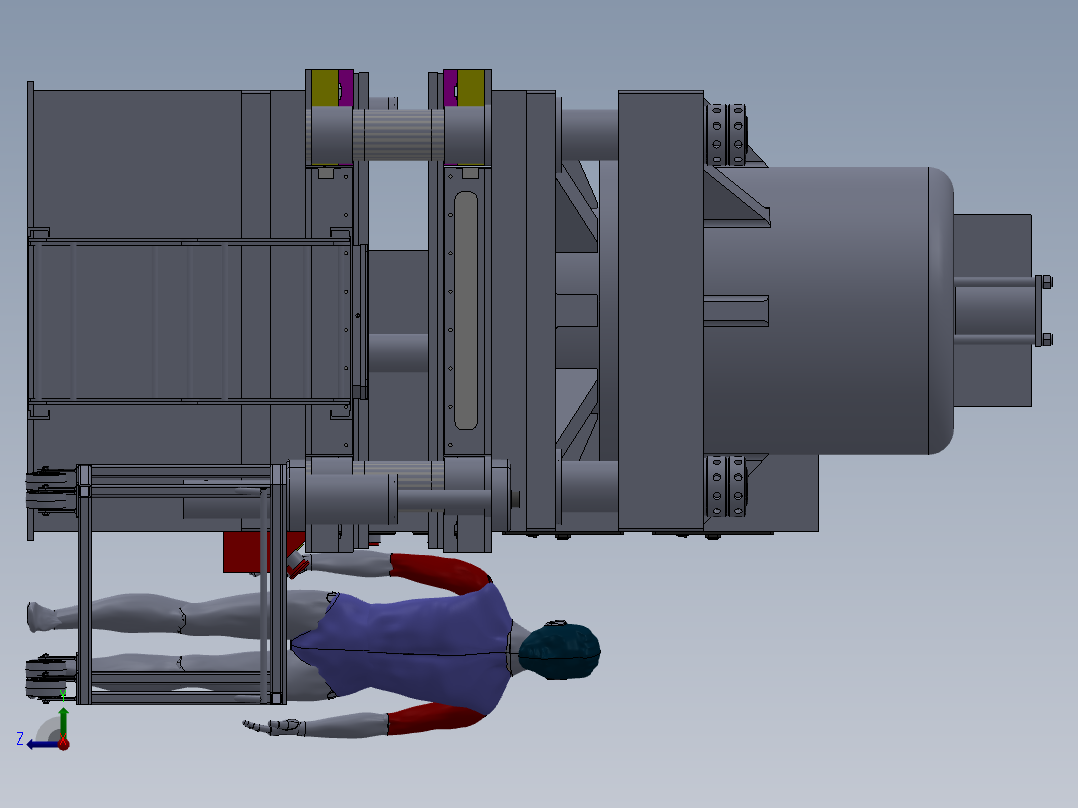The height and width of the screenshot is (808, 1078).
Task: Select the mannequin's dark teal head
Action: pyautogui.click(x=559, y=651)
